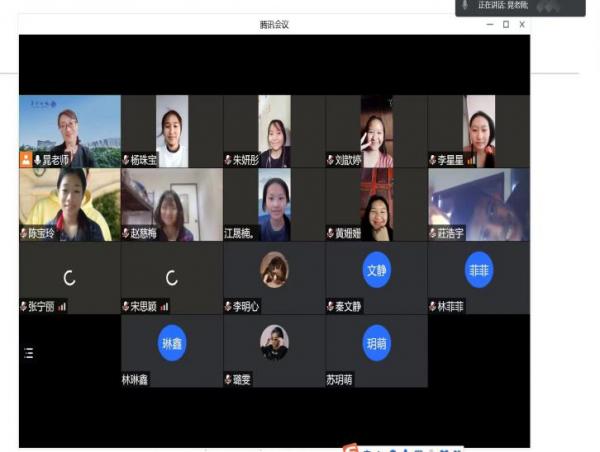Click the 文静 blue avatar circle
Image resolution: width=600 pixels, height=452 pixels.
point(376,270)
